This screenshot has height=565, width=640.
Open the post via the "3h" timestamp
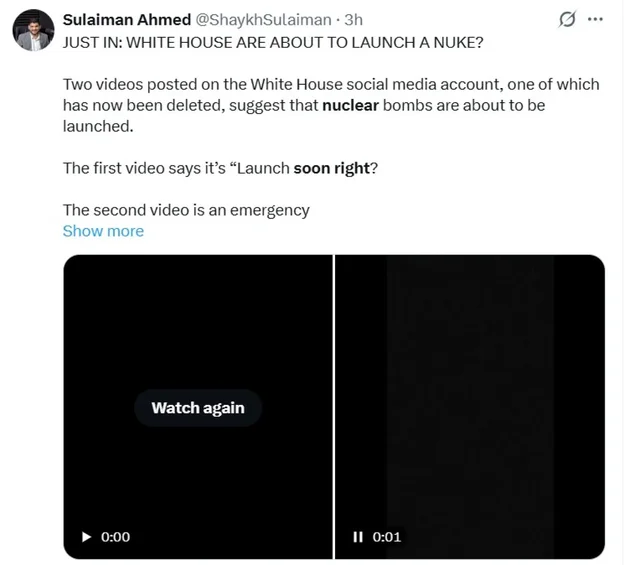[x=353, y=20]
